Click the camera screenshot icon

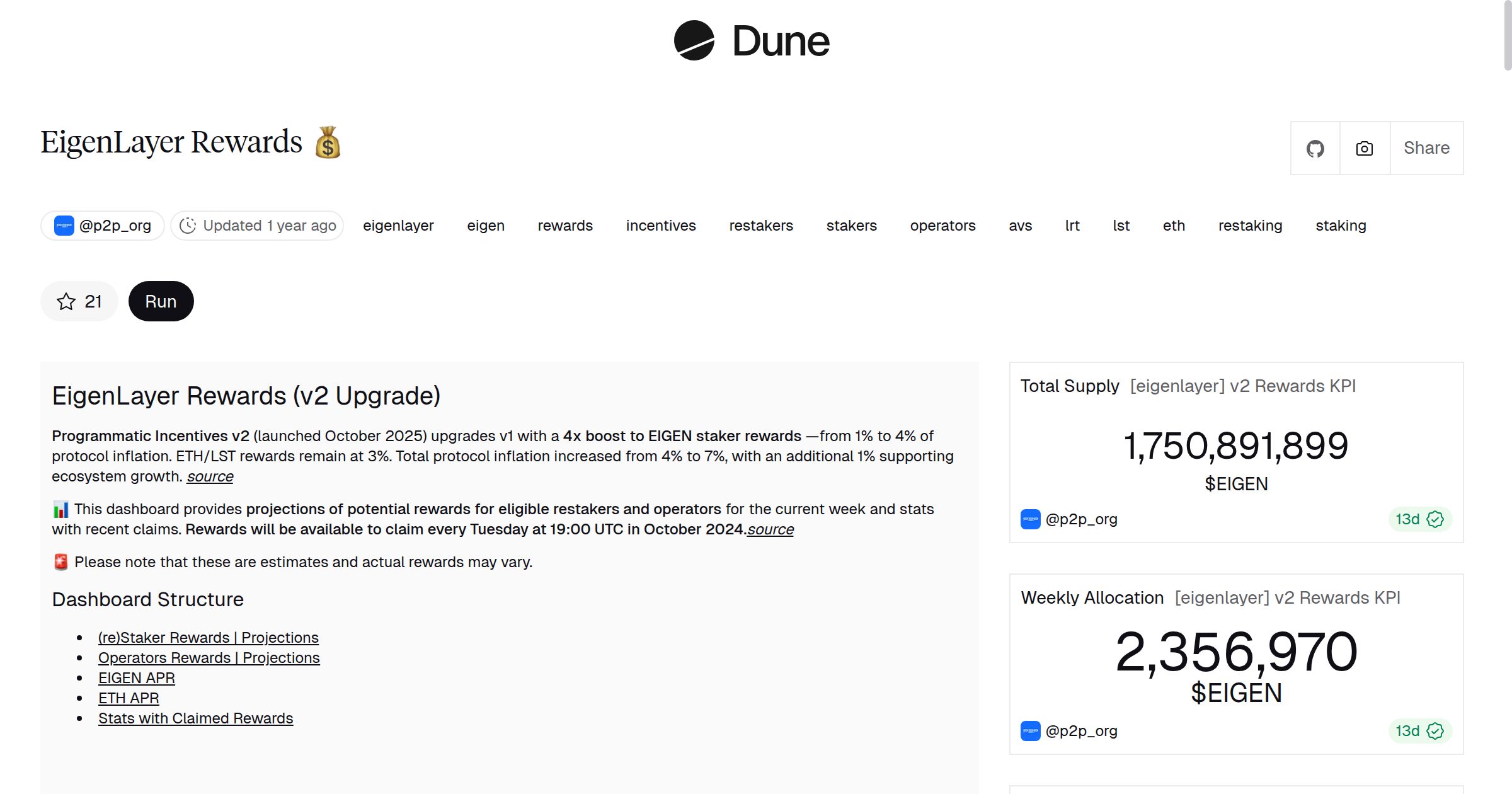click(1364, 149)
